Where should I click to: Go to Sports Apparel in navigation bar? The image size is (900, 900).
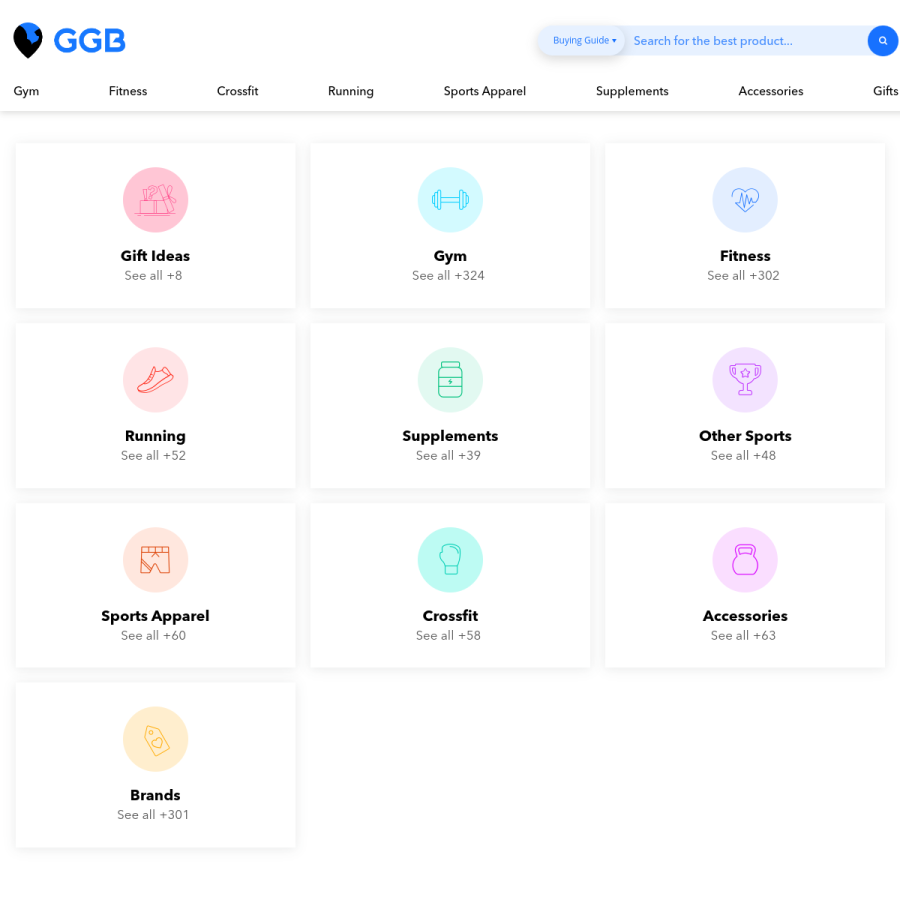485,91
